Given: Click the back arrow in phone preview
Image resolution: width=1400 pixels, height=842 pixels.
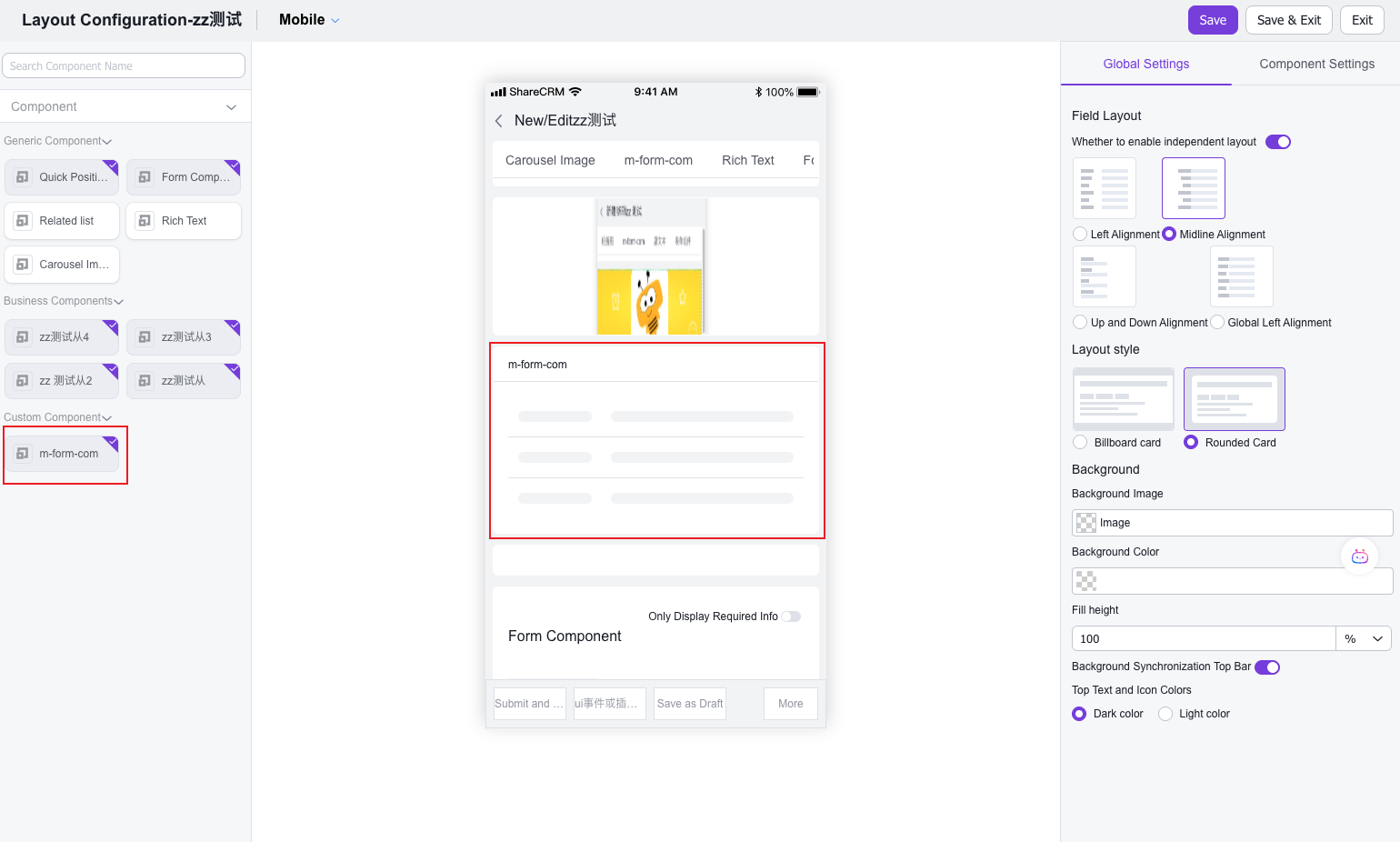Looking at the screenshot, I should [499, 121].
